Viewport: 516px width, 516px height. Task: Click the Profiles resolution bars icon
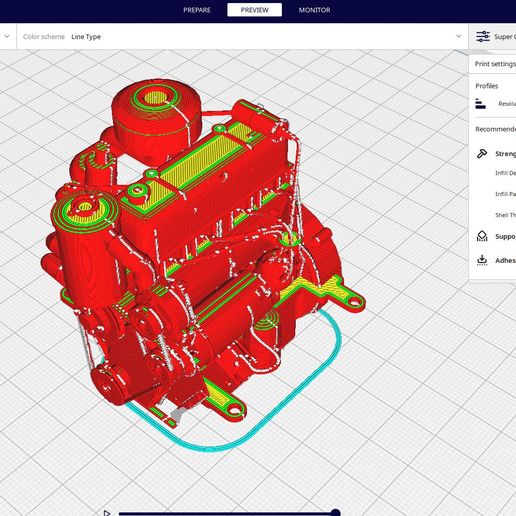[480, 104]
